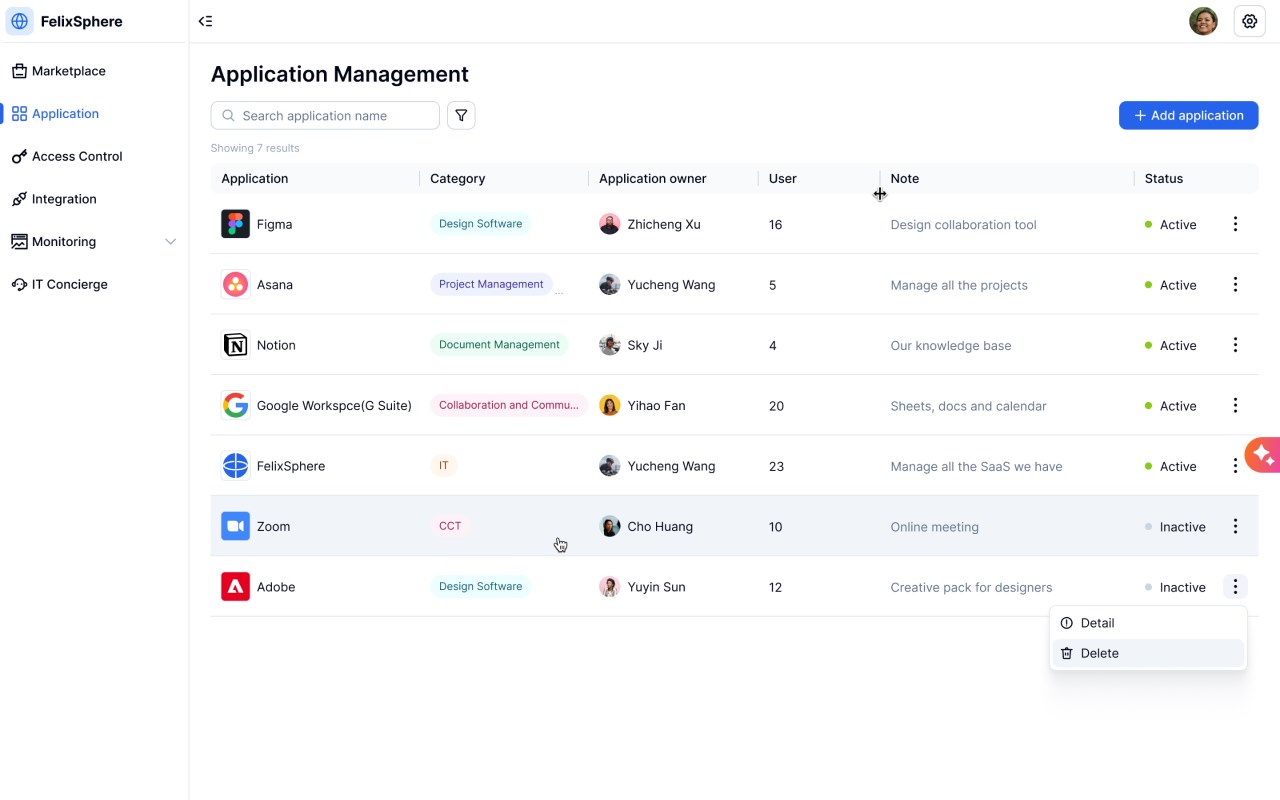This screenshot has height=800, width=1280.
Task: Open row actions menu for Asana
Action: tap(1235, 285)
